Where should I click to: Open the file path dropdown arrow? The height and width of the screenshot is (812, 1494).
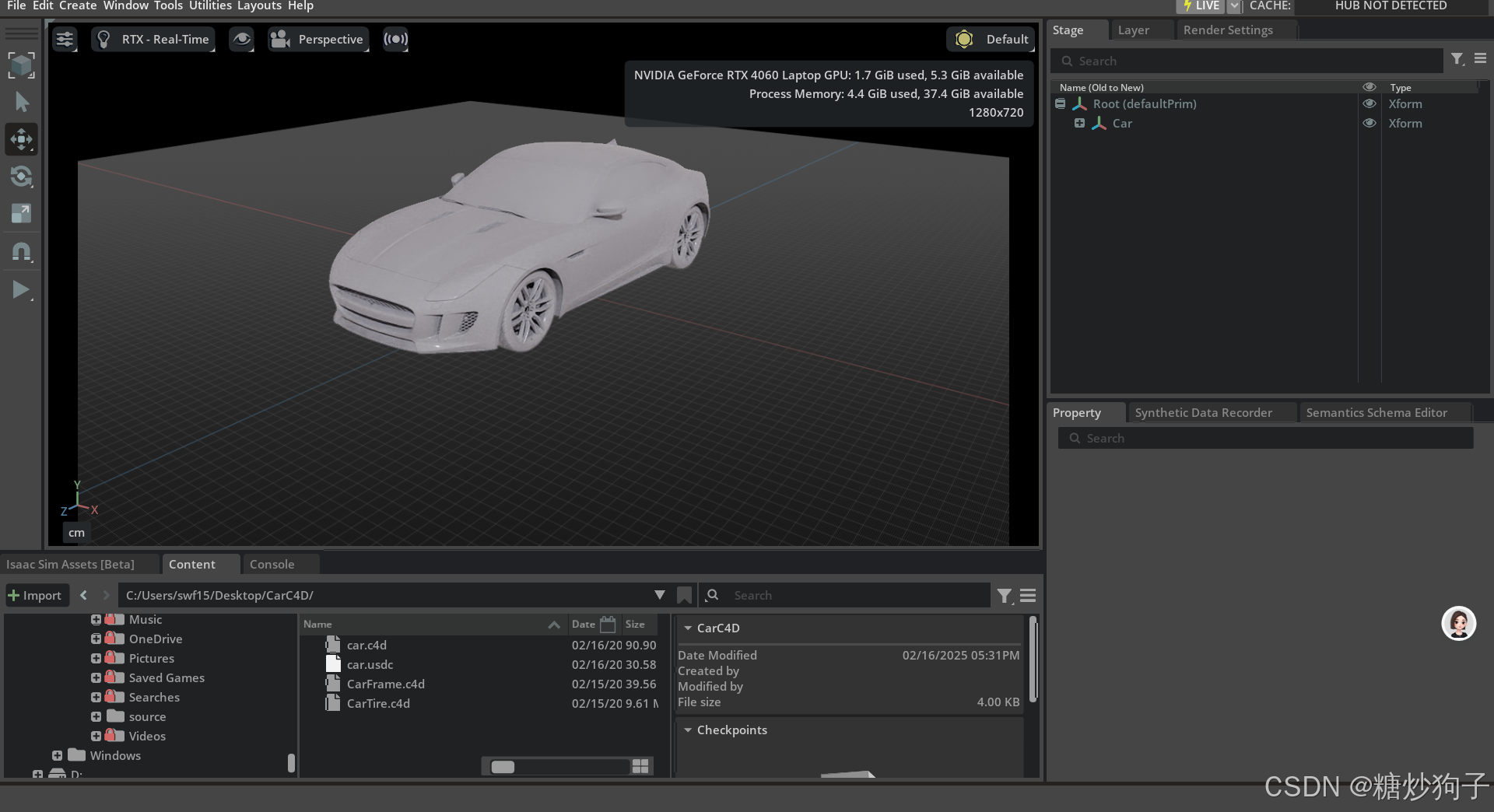[659, 595]
